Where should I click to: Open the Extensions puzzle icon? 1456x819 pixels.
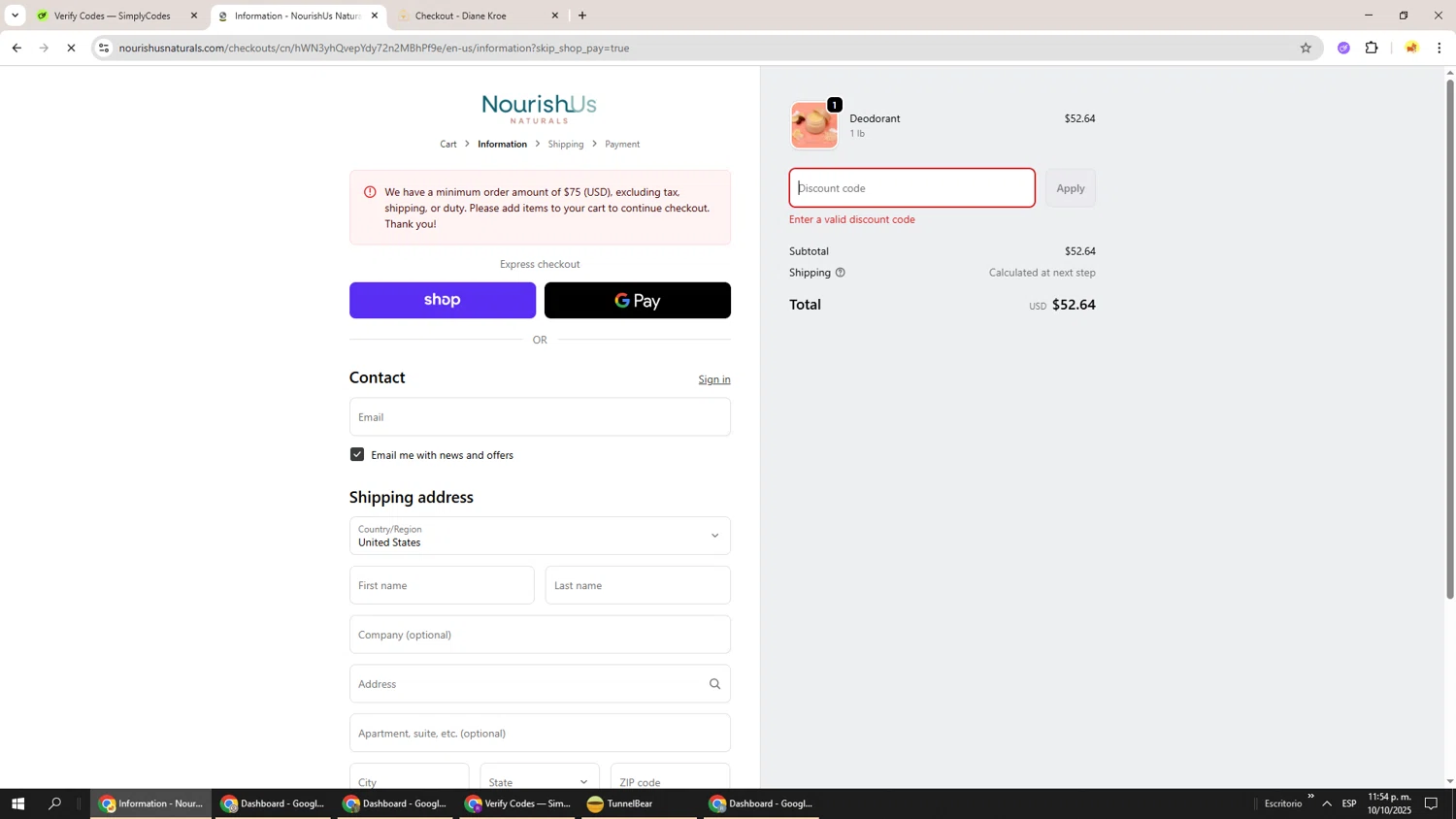coord(1372,48)
